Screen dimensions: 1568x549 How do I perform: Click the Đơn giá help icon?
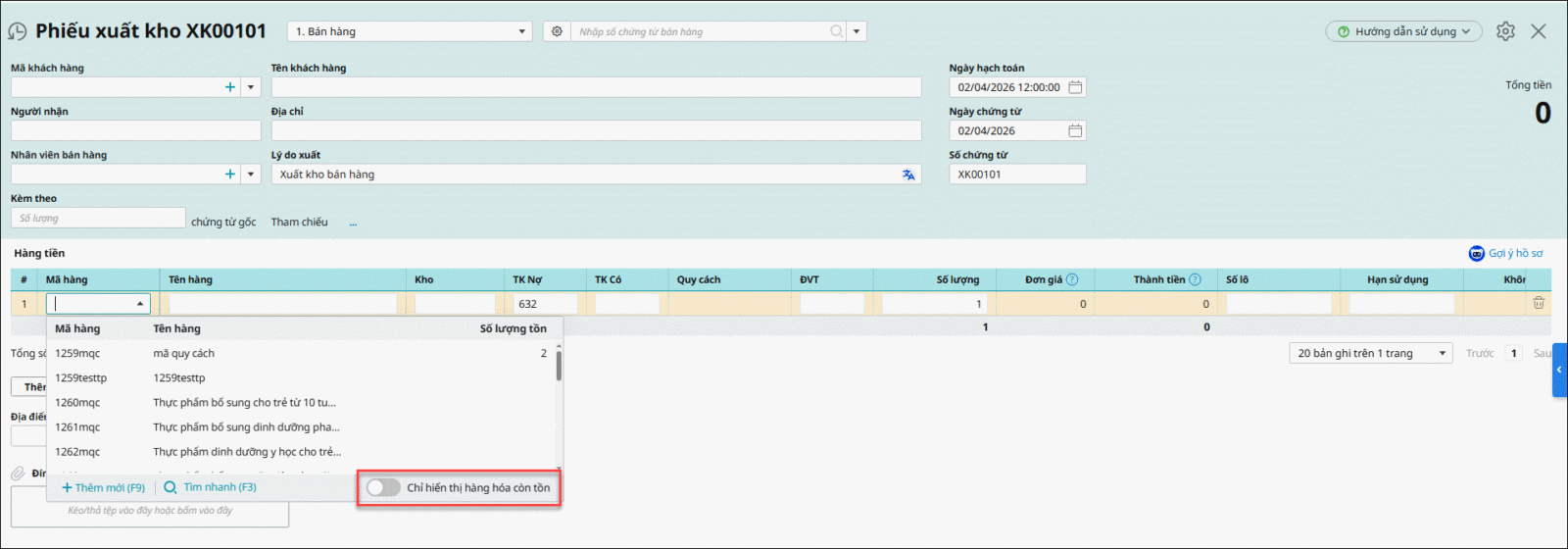(1072, 279)
